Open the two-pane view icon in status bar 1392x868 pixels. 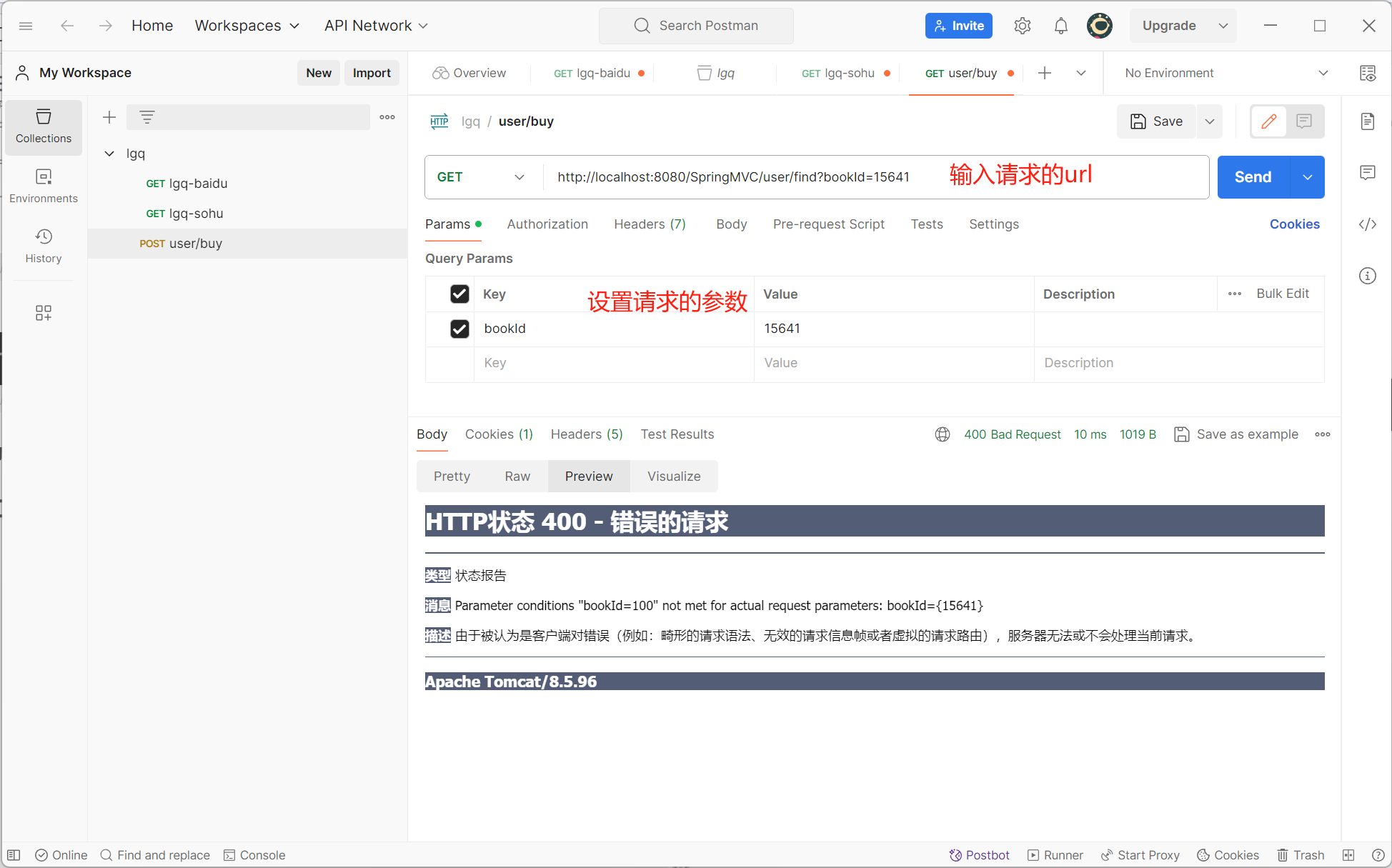[1348, 855]
